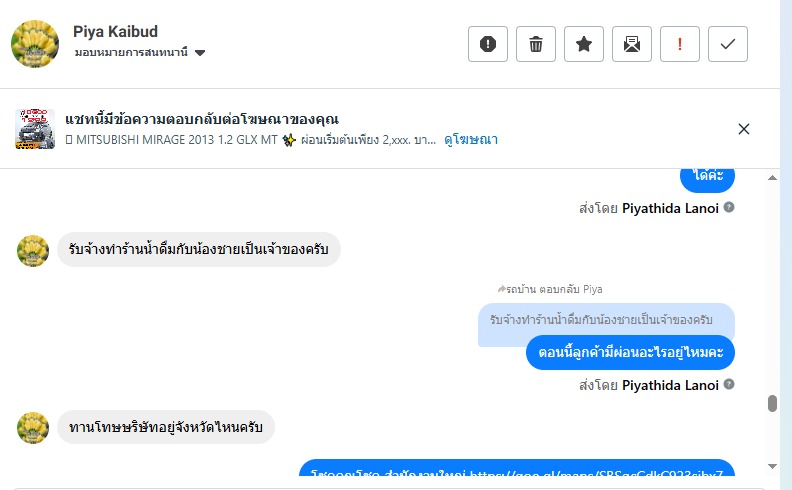The image size is (792, 490).
Task: Delete conversation with trash icon
Action: point(536,44)
